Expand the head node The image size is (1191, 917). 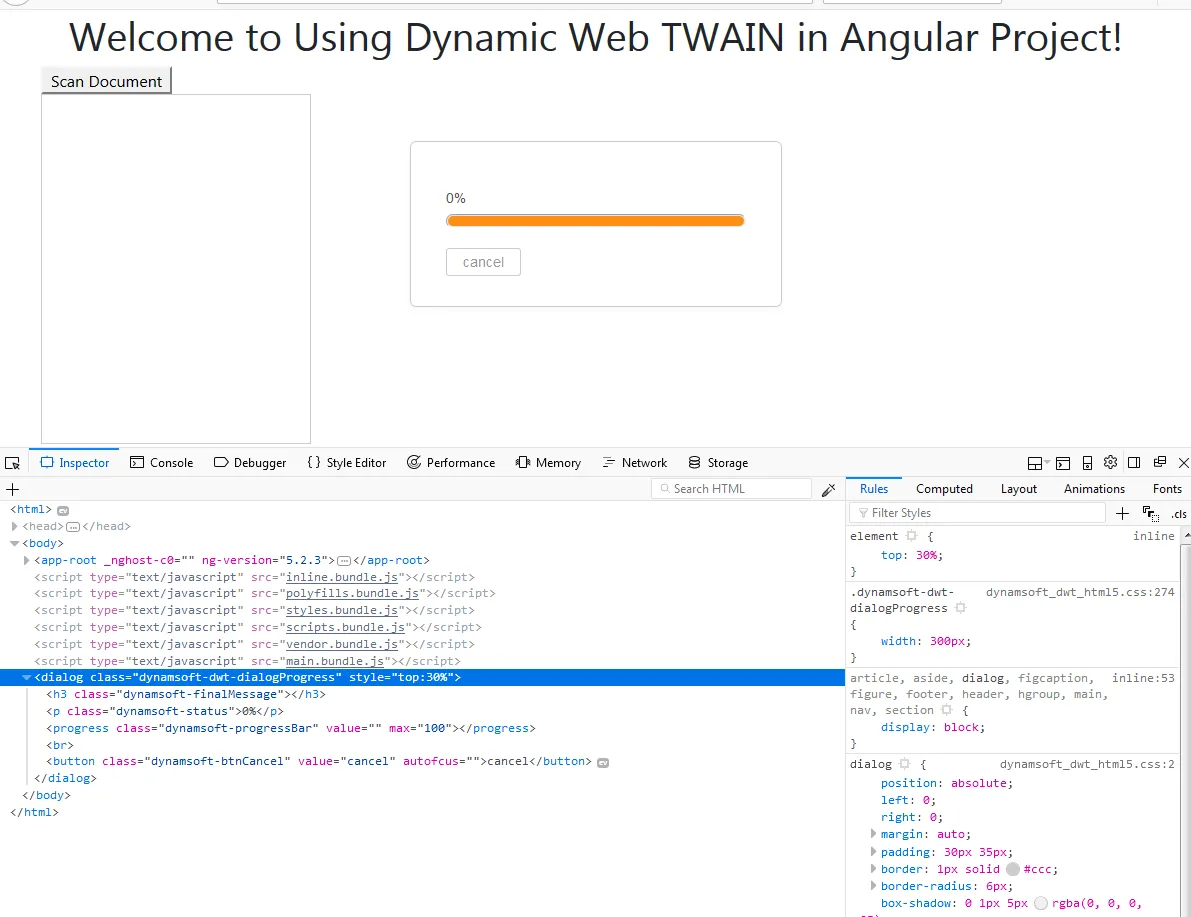[x=14, y=526]
